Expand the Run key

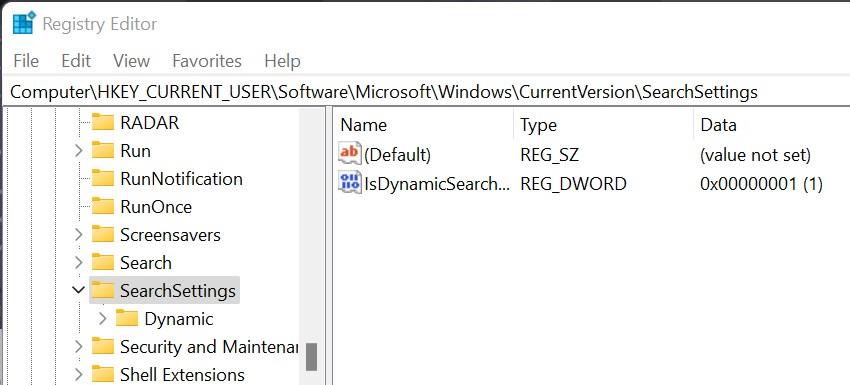click(79, 150)
